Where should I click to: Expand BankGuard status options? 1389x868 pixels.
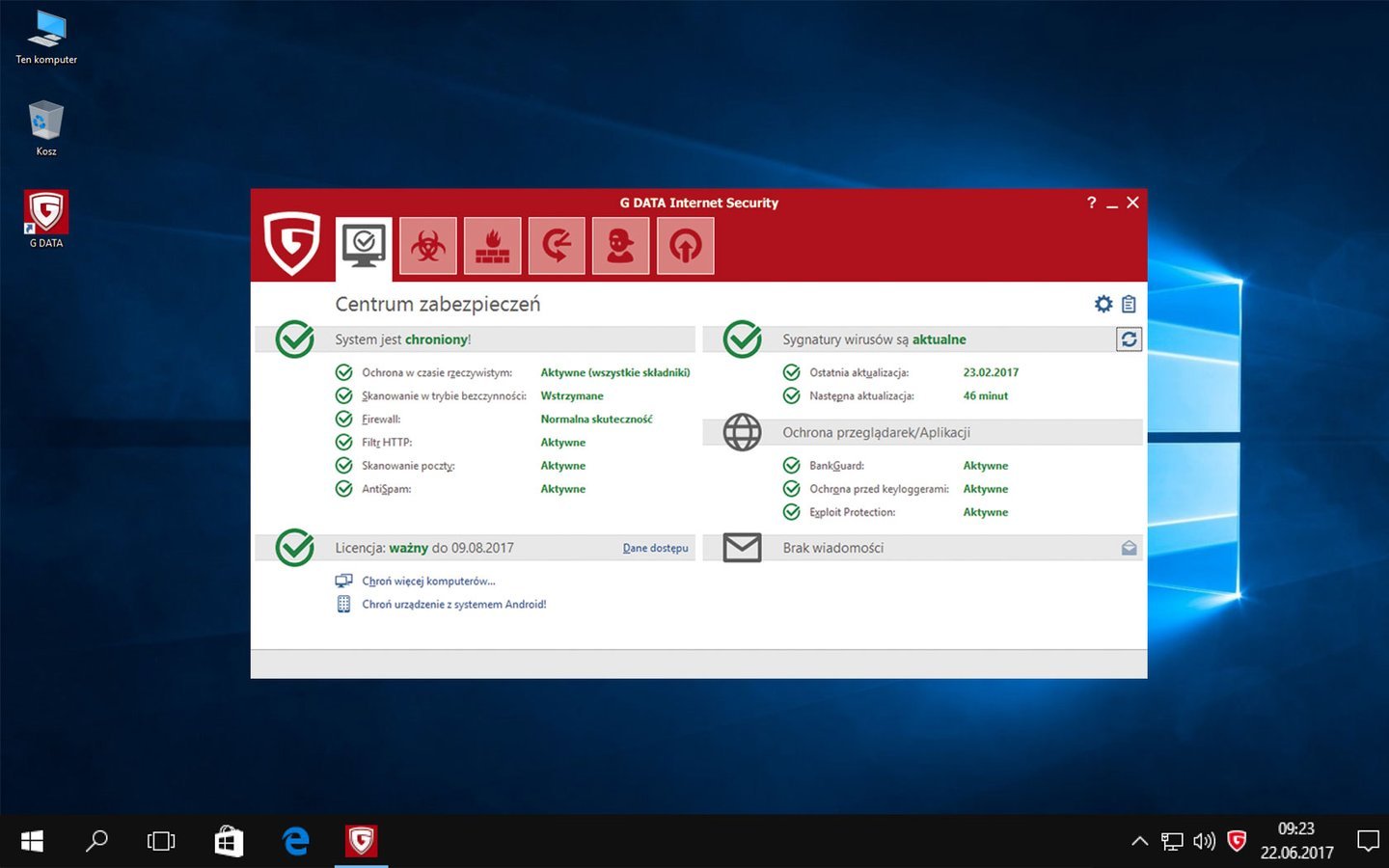click(985, 466)
